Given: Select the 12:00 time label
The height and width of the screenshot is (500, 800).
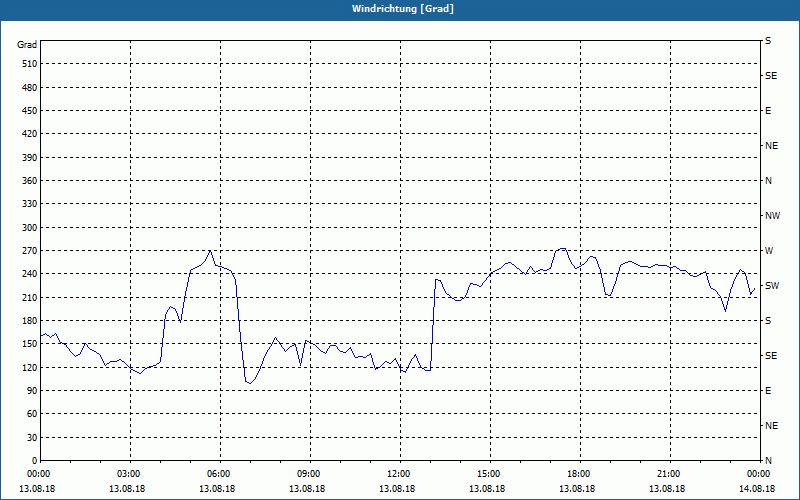Looking at the screenshot, I should 400,474.
